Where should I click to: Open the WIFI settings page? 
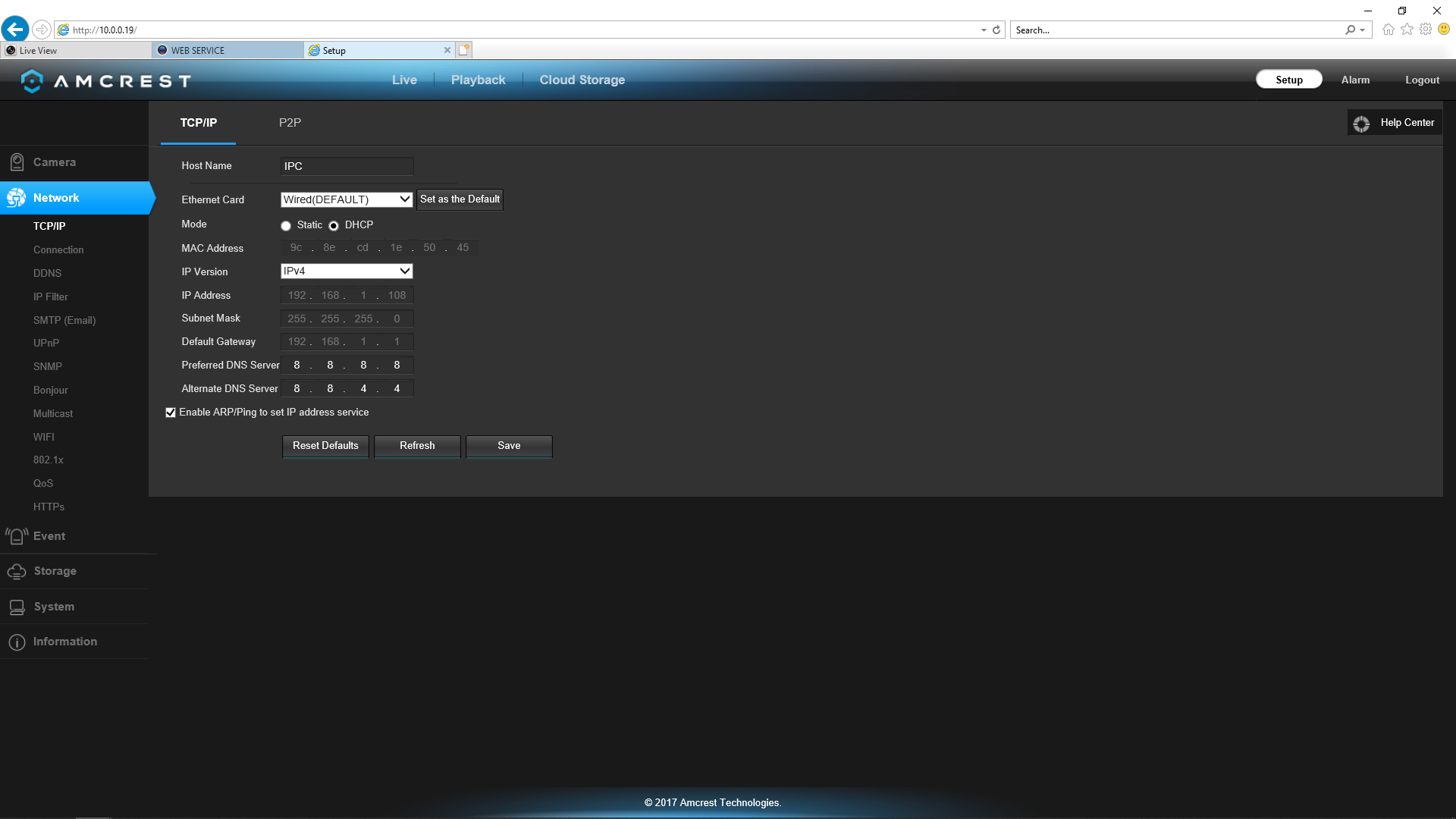[x=44, y=437]
